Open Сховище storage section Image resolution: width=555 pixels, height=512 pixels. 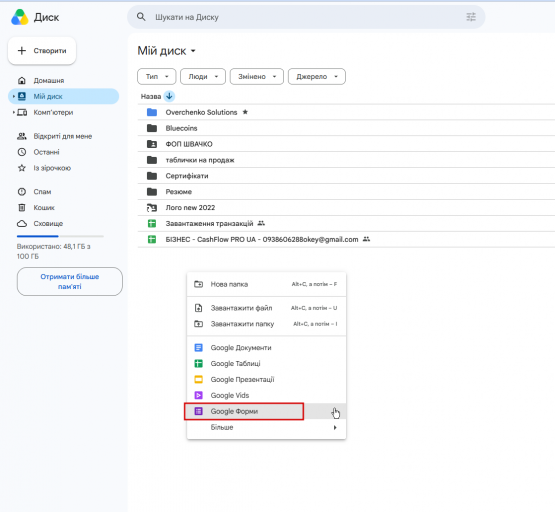click(63, 224)
